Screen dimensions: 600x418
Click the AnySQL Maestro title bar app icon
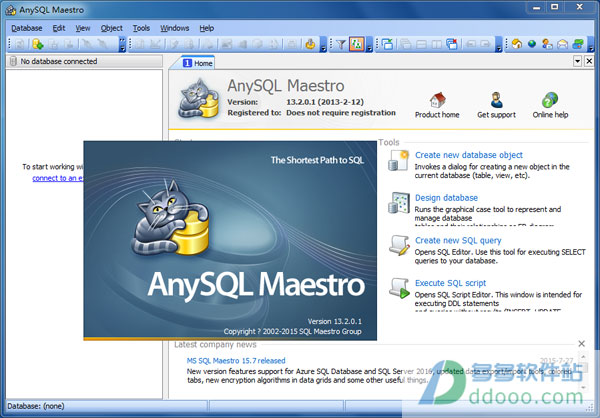[11, 10]
